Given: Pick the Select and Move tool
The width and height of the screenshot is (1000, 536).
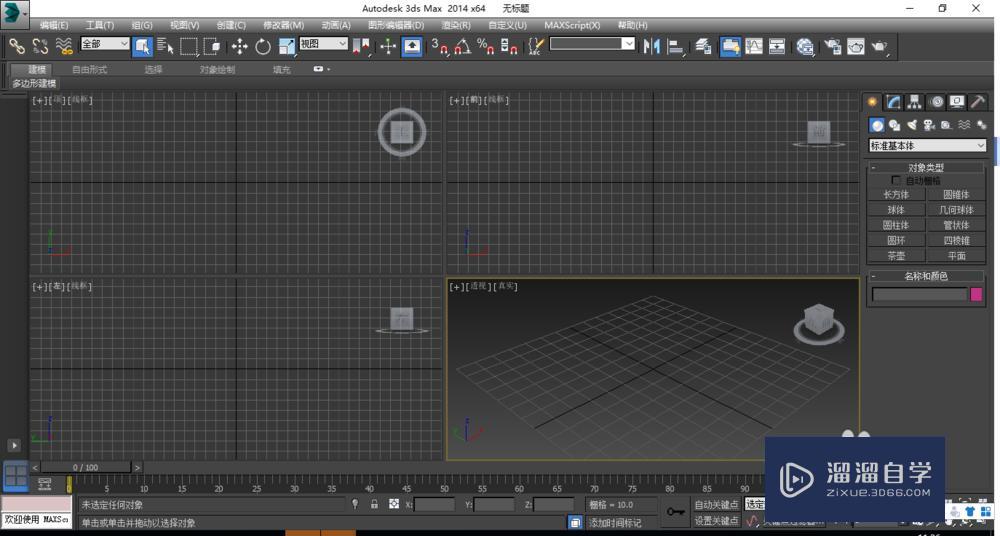Looking at the screenshot, I should 240,46.
